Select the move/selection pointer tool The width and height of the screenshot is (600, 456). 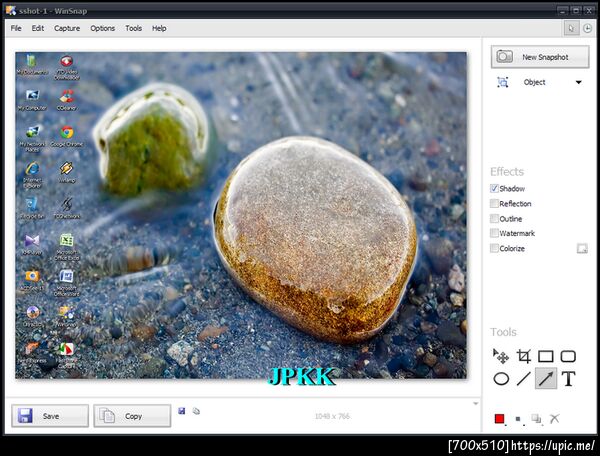501,356
